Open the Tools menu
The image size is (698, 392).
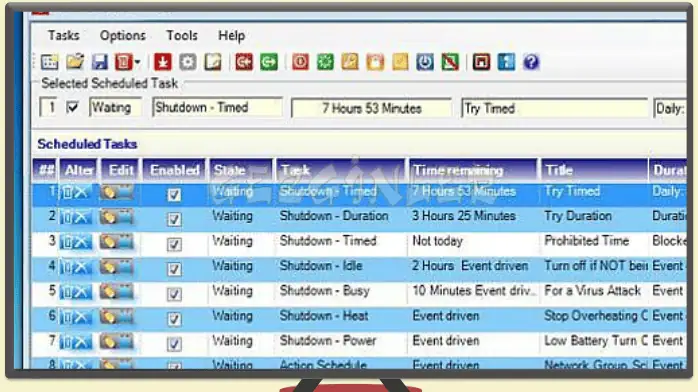point(182,35)
